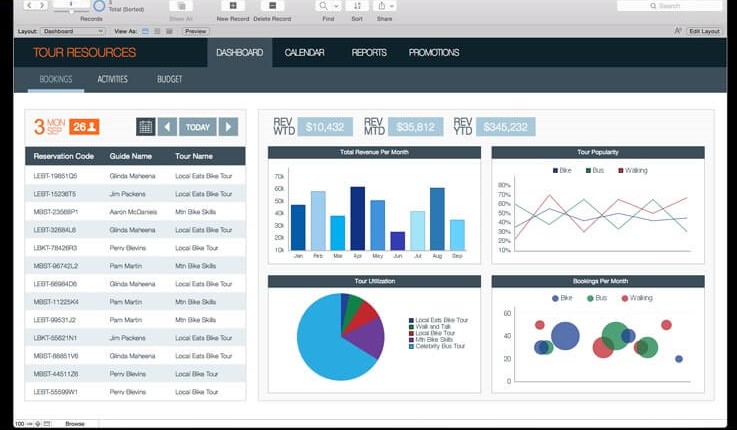
Task: Click the REV WTD $10,432 value
Action: click(x=325, y=127)
